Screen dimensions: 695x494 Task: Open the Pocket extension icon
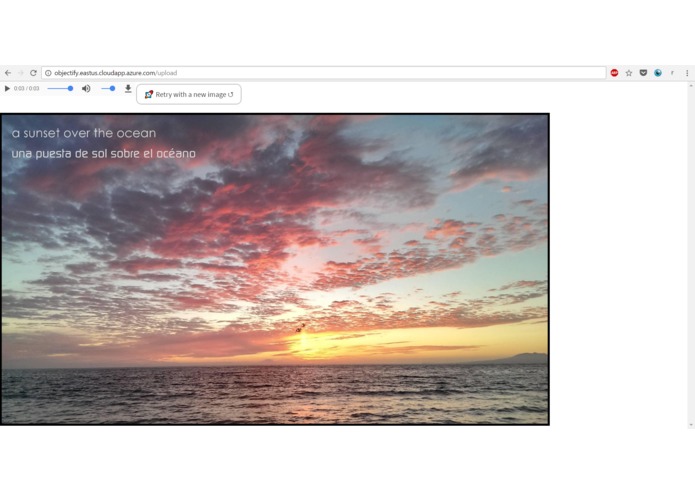pyautogui.click(x=643, y=73)
